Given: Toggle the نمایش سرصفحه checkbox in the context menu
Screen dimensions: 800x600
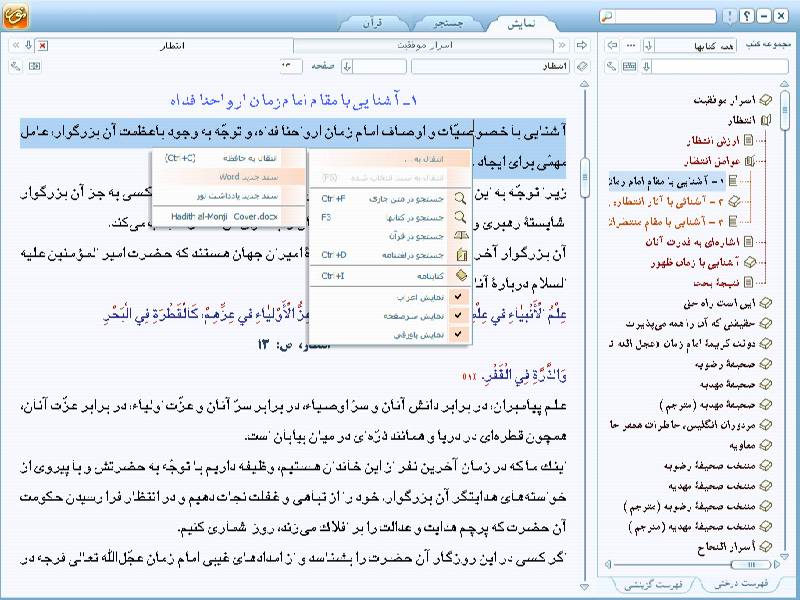Looking at the screenshot, I should pos(458,315).
